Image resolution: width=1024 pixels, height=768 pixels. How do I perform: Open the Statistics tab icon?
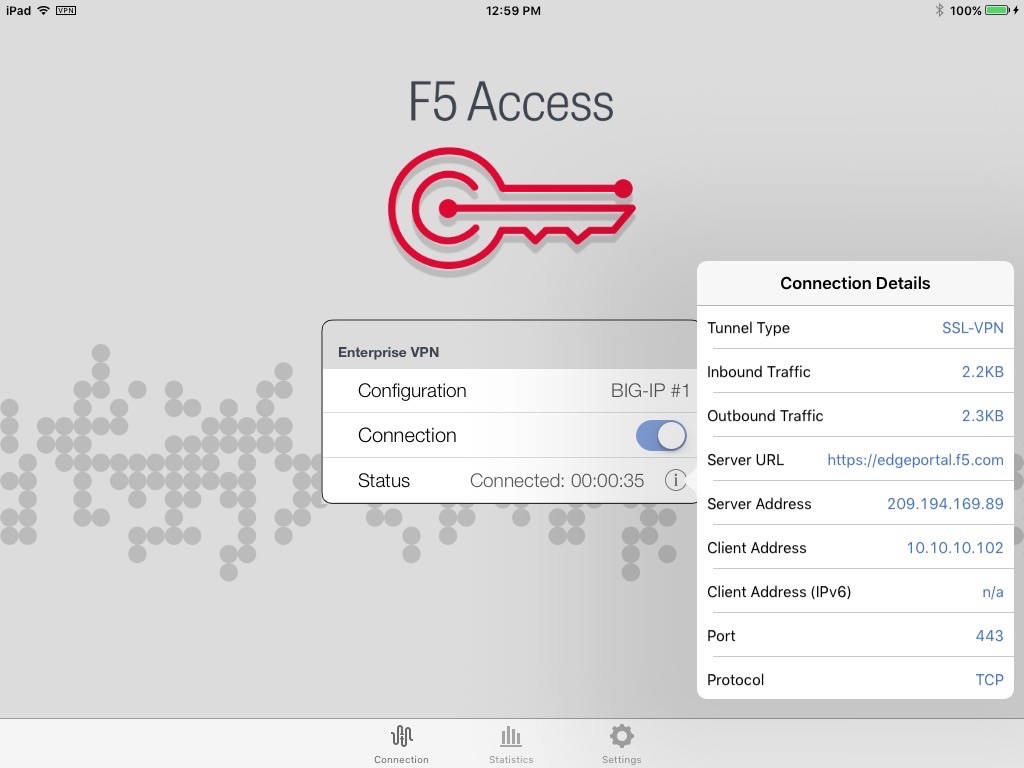[511, 736]
